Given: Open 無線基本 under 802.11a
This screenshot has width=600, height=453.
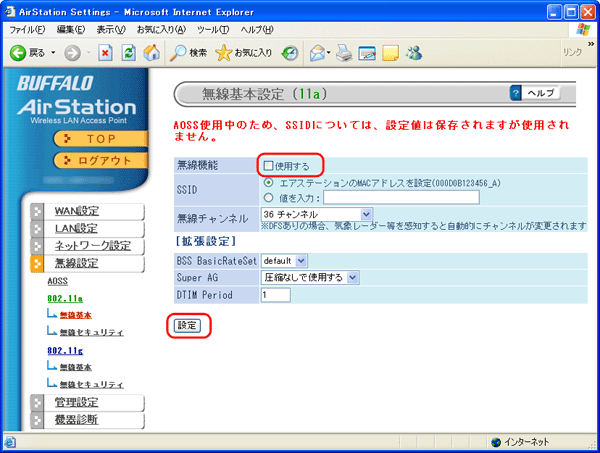Looking at the screenshot, I should (x=76, y=315).
